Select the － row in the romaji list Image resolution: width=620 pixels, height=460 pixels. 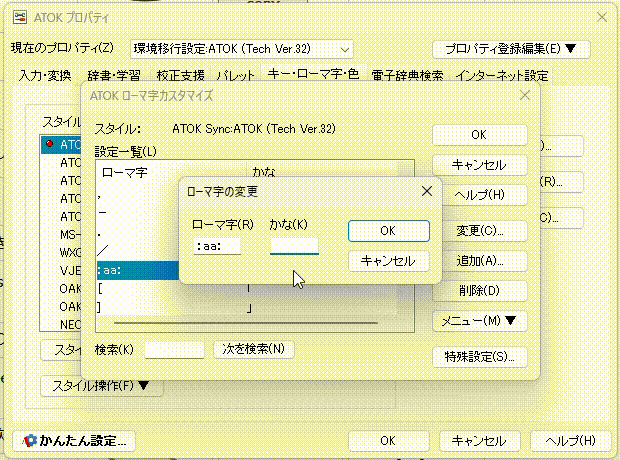(138, 213)
